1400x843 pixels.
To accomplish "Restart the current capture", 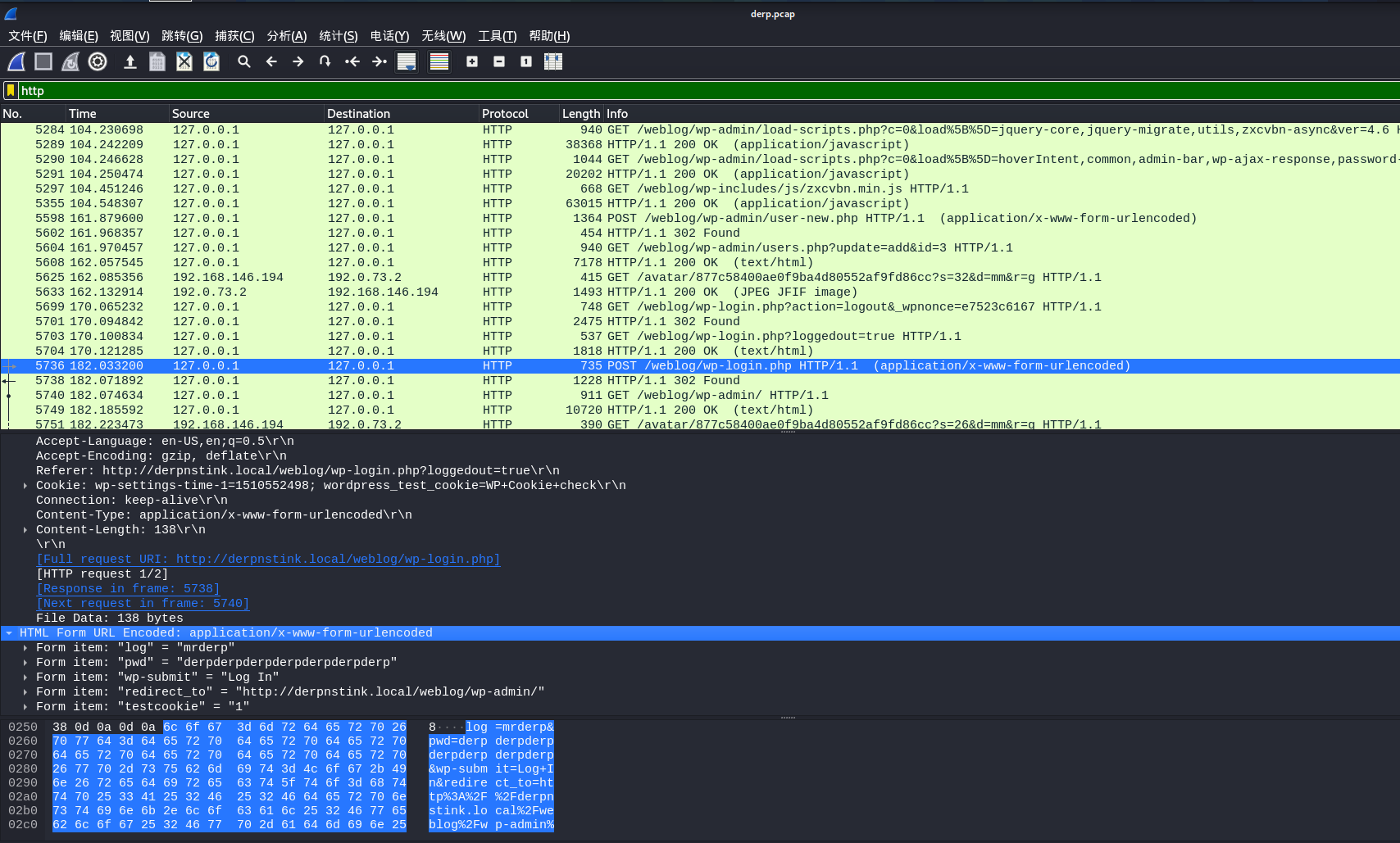I will point(70,61).
